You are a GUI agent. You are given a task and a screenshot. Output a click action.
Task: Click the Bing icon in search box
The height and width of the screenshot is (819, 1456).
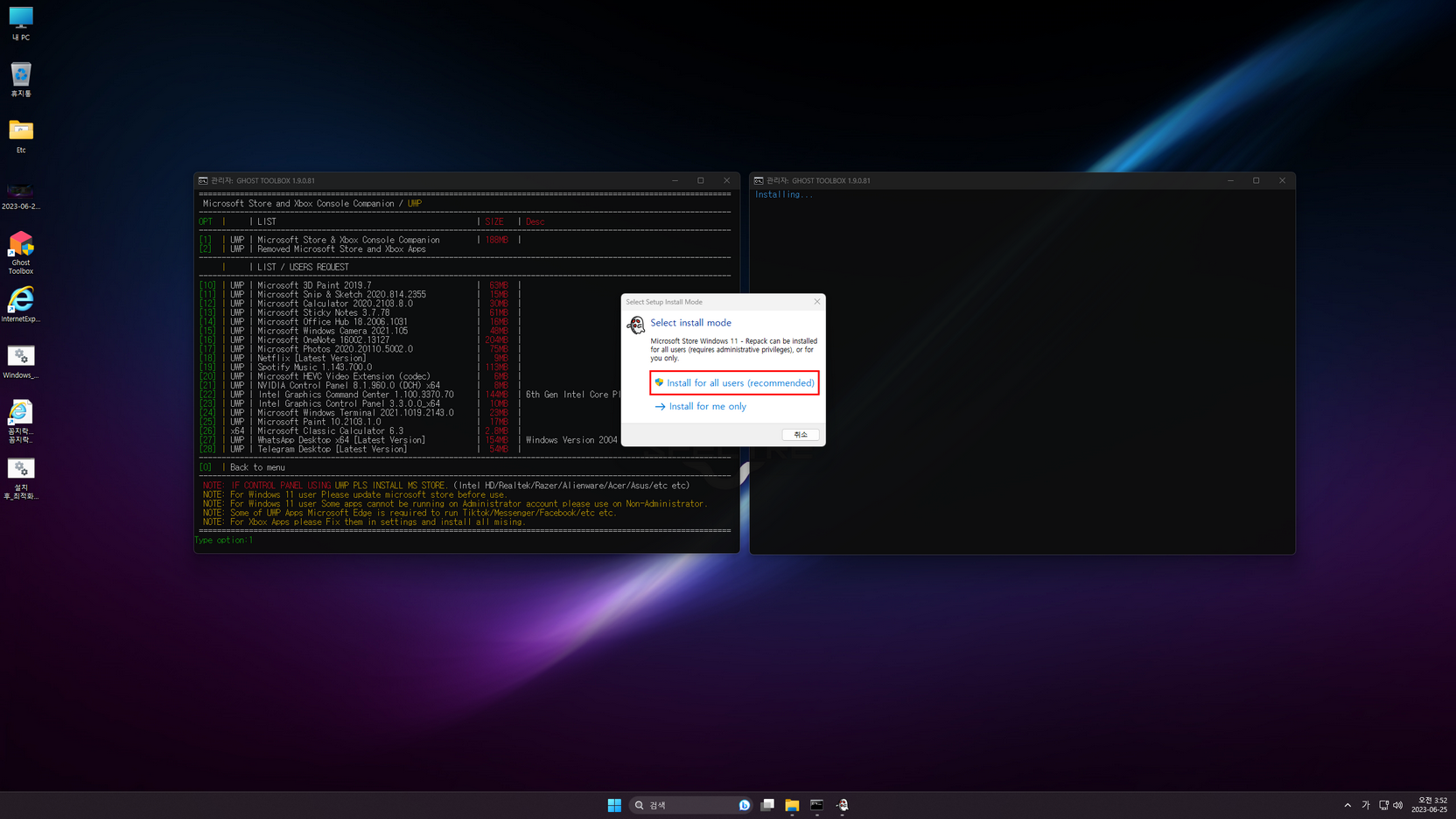tap(745, 805)
